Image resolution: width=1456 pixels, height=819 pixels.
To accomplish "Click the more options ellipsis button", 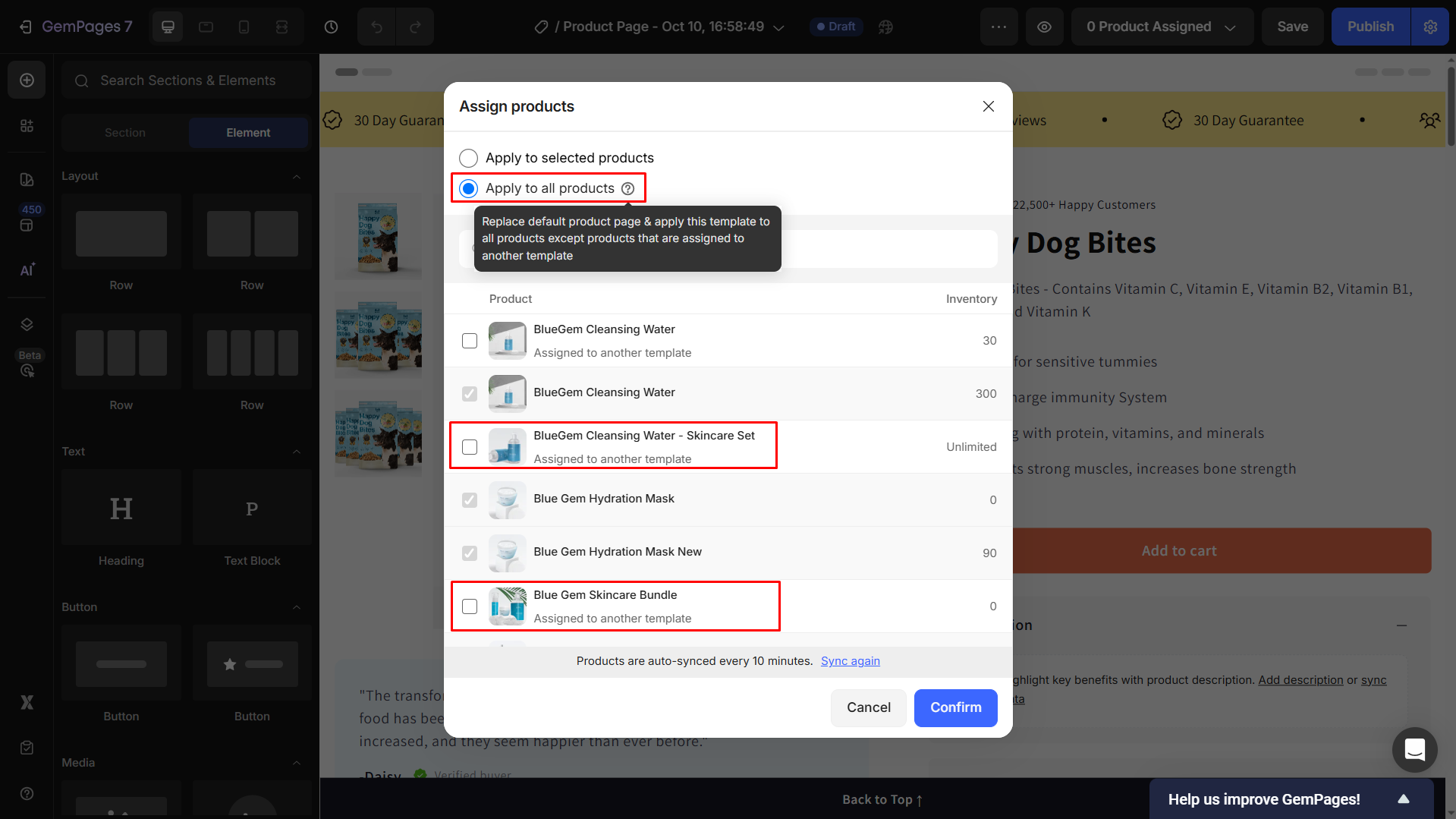I will point(998,27).
